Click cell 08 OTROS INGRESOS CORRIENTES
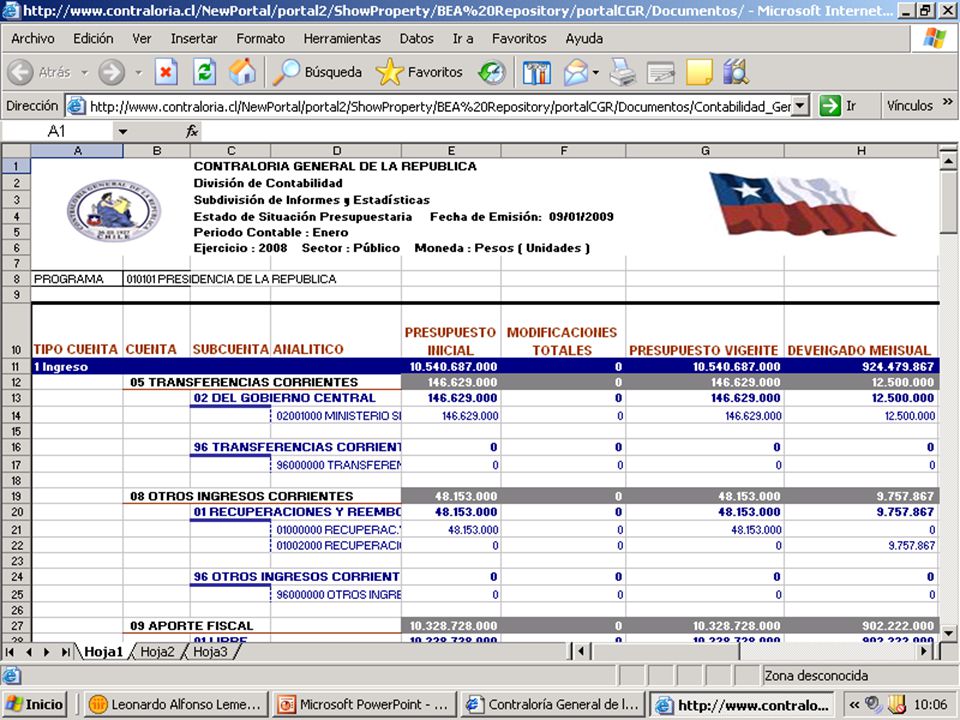Screen dimensions: 960x720 click(x=241, y=497)
